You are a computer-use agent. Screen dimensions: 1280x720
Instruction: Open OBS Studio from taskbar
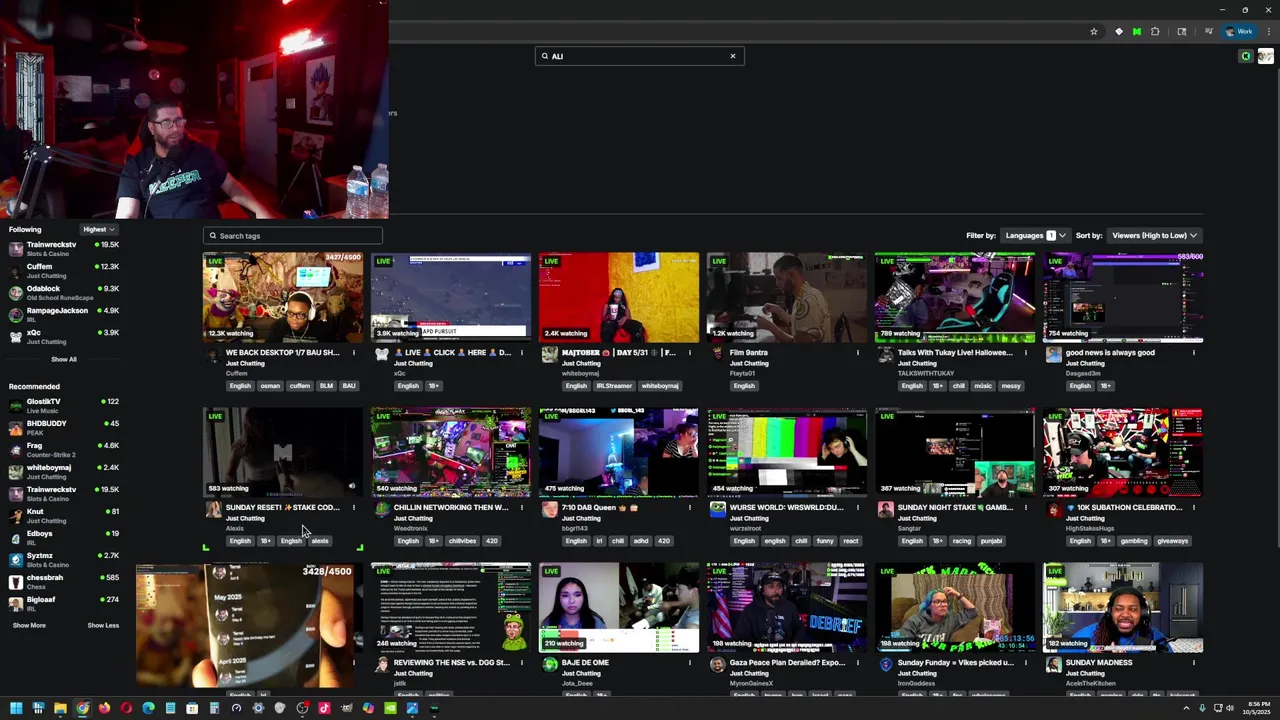tap(302, 708)
